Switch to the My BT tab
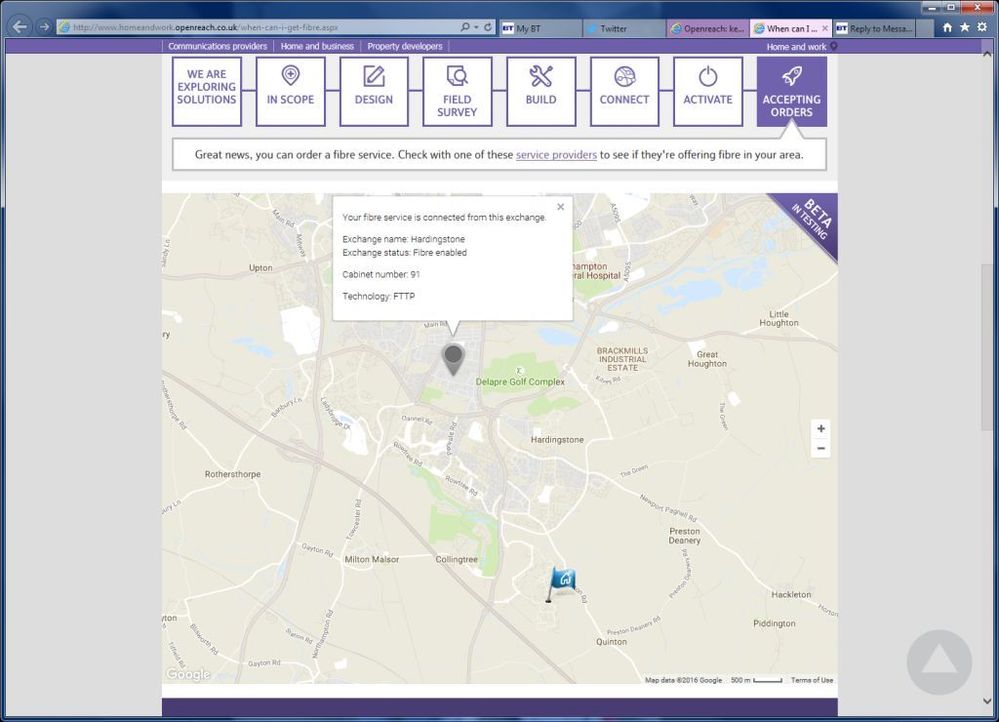This screenshot has width=999, height=722. click(x=540, y=28)
